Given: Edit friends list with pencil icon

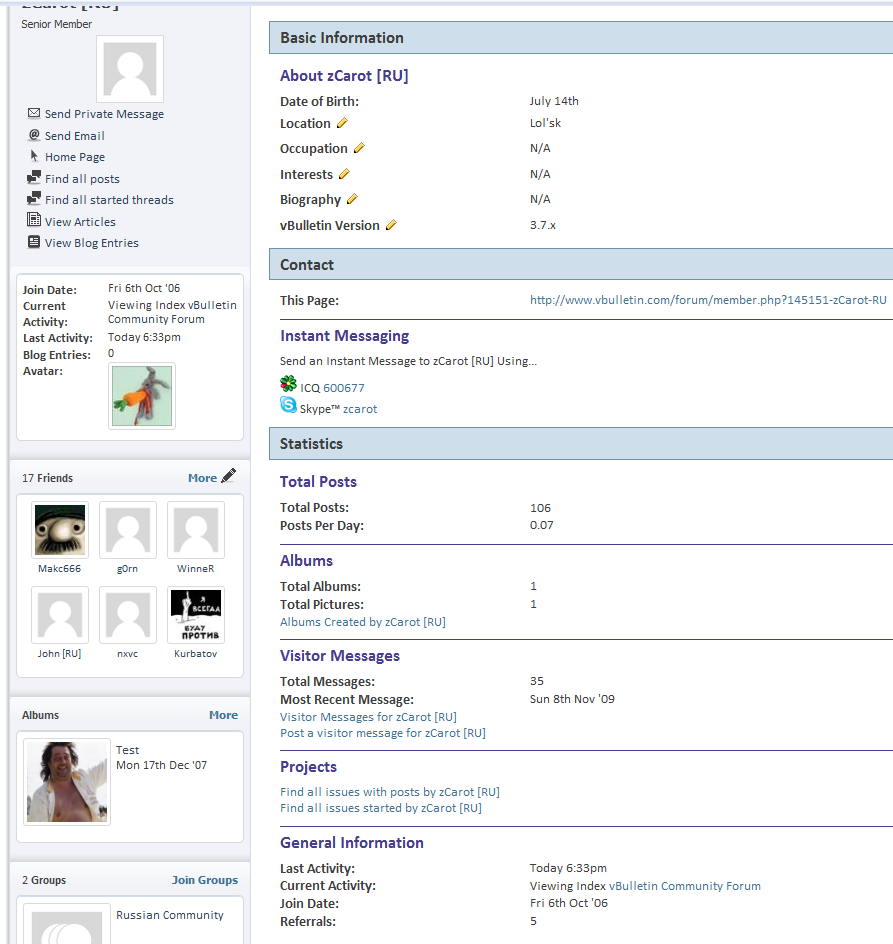Looking at the screenshot, I should coord(229,476).
